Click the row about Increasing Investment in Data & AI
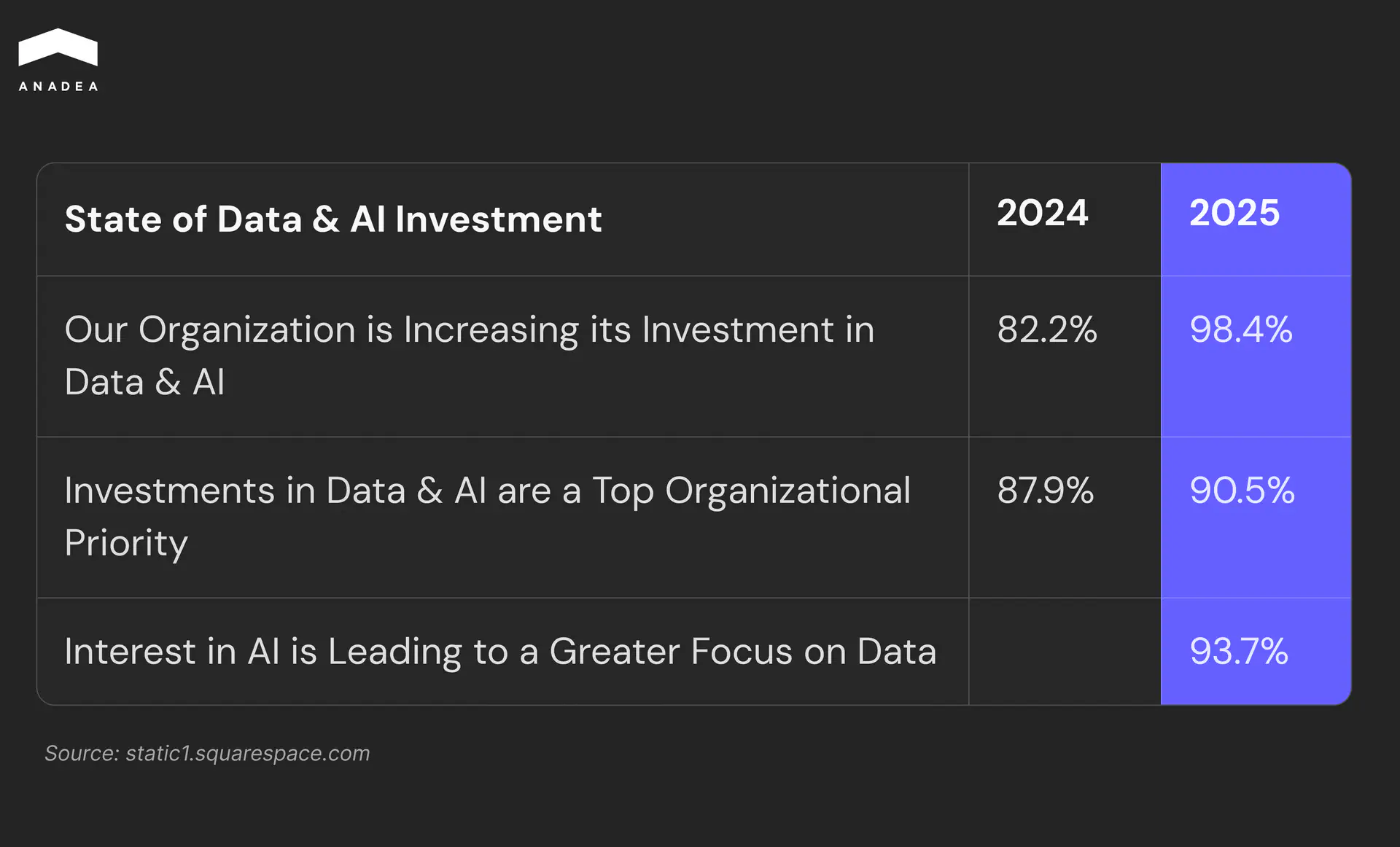Viewport: 1400px width, 847px height. click(469, 330)
